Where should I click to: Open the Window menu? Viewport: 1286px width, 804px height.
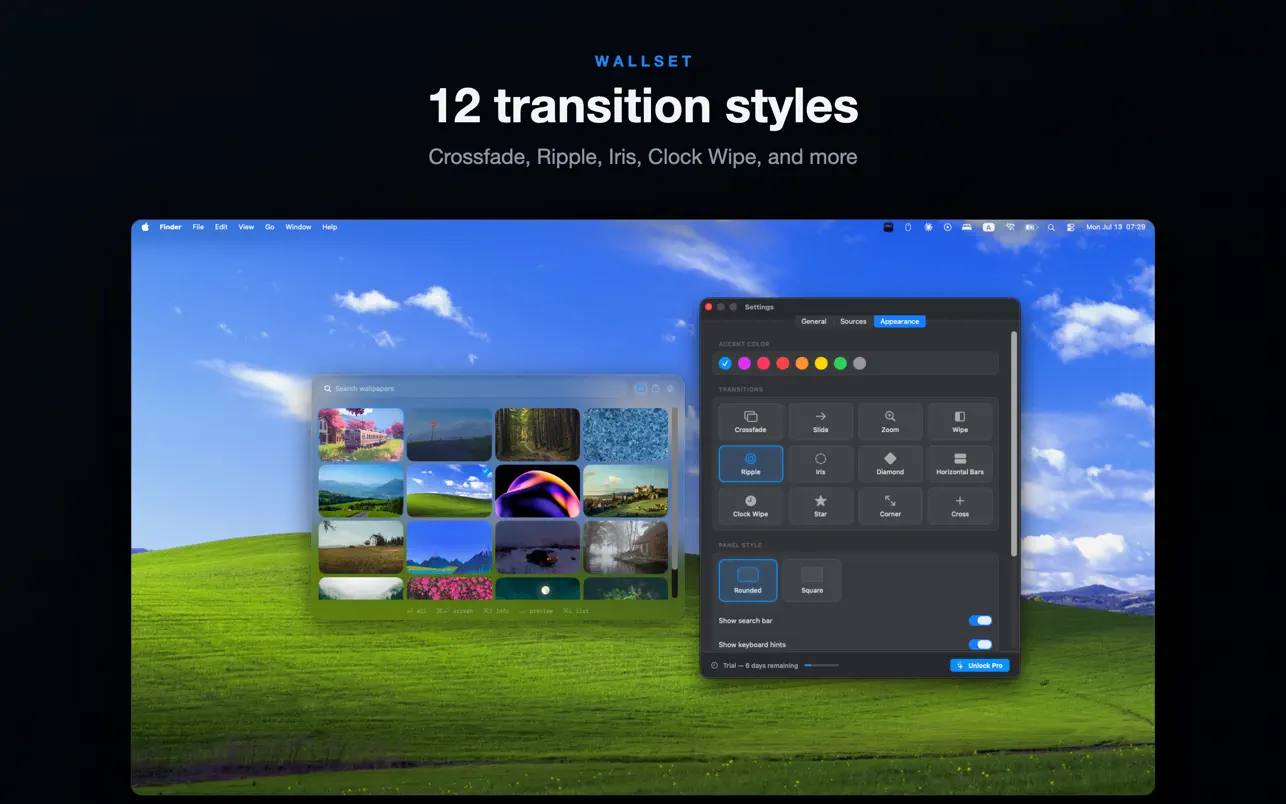[298, 227]
